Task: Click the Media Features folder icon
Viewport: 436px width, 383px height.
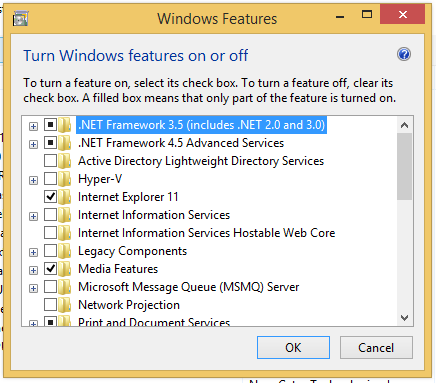Action: click(x=64, y=269)
